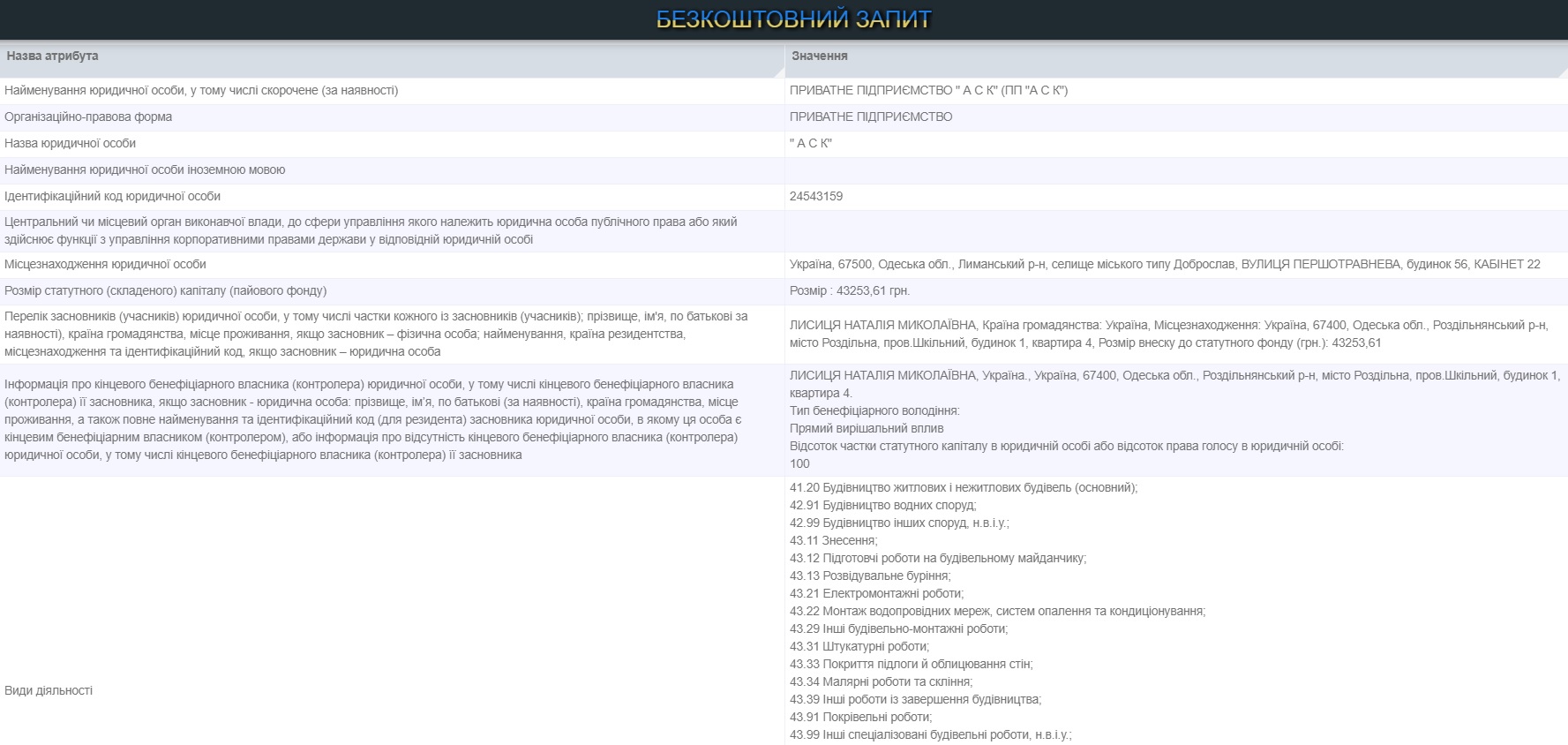Click the Значення column header
This screenshot has width=1568, height=745.
819,56
